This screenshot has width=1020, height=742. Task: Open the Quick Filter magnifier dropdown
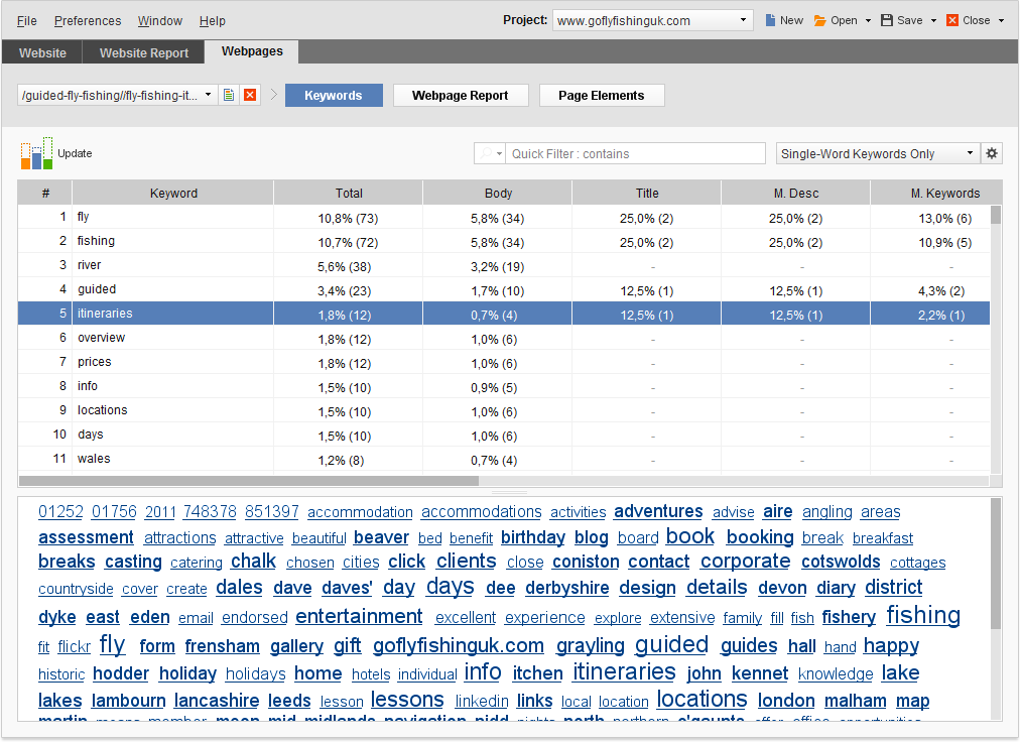[489, 152]
